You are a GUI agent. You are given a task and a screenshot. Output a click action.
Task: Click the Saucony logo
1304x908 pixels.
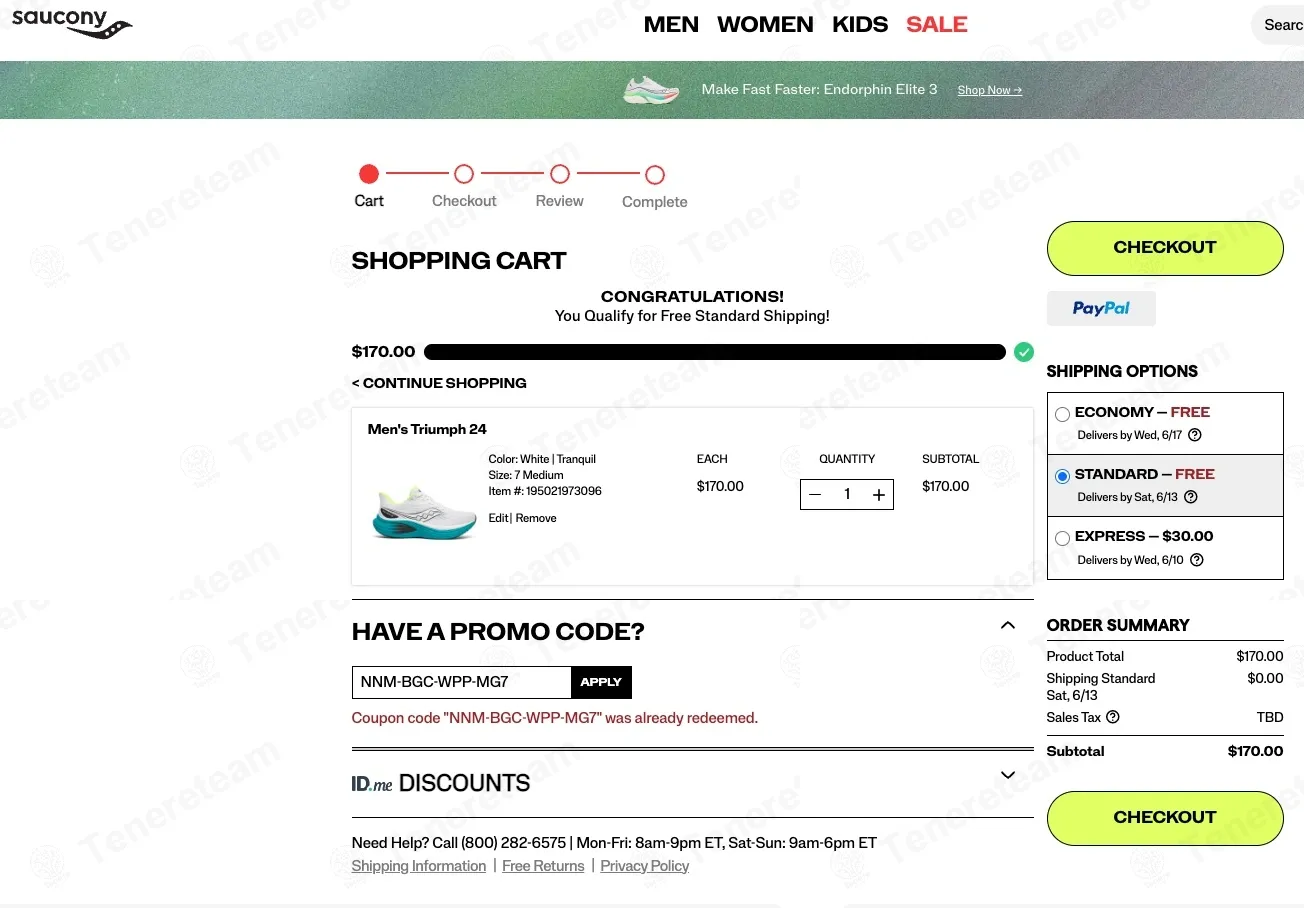[72, 24]
